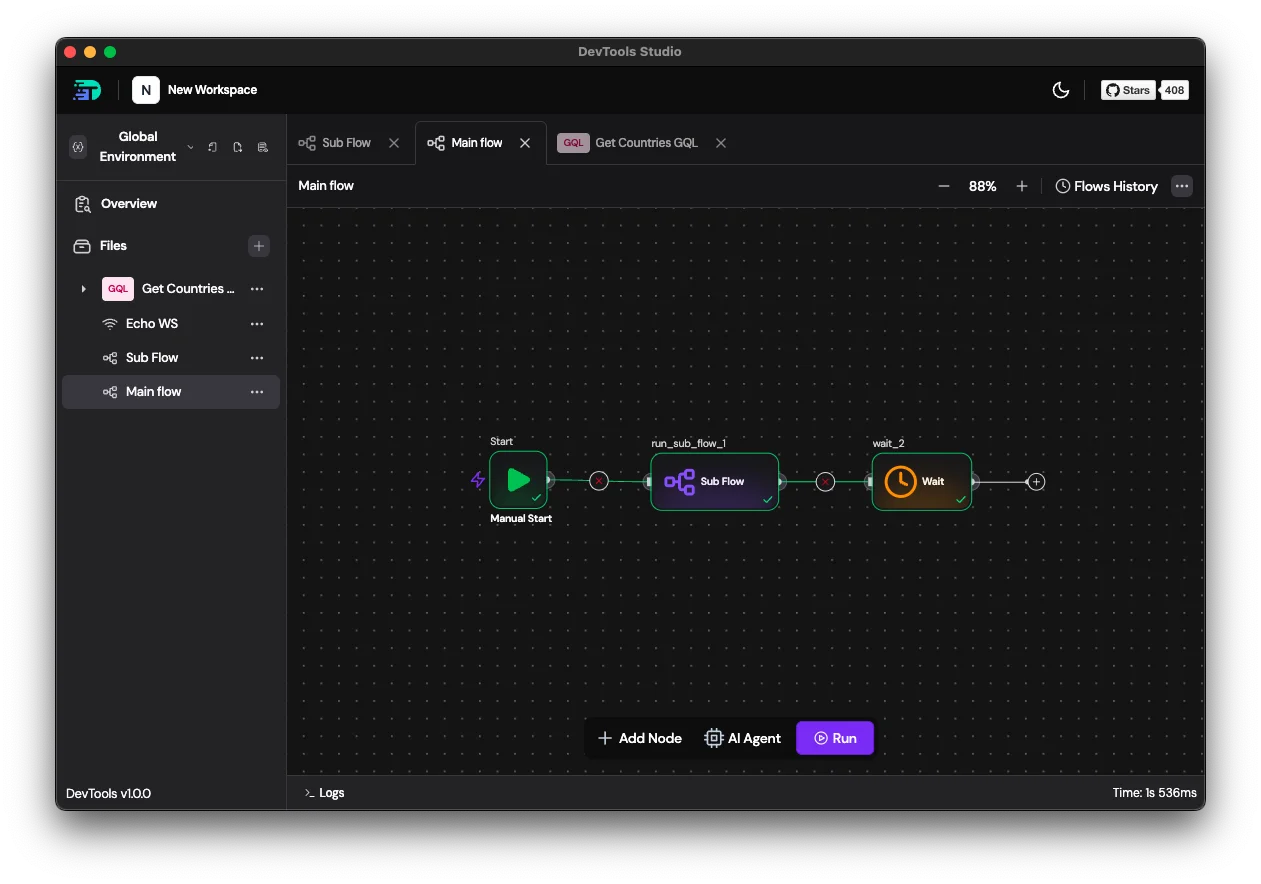Click the environment variables braces icon
This screenshot has height=884, width=1261.
(78, 147)
